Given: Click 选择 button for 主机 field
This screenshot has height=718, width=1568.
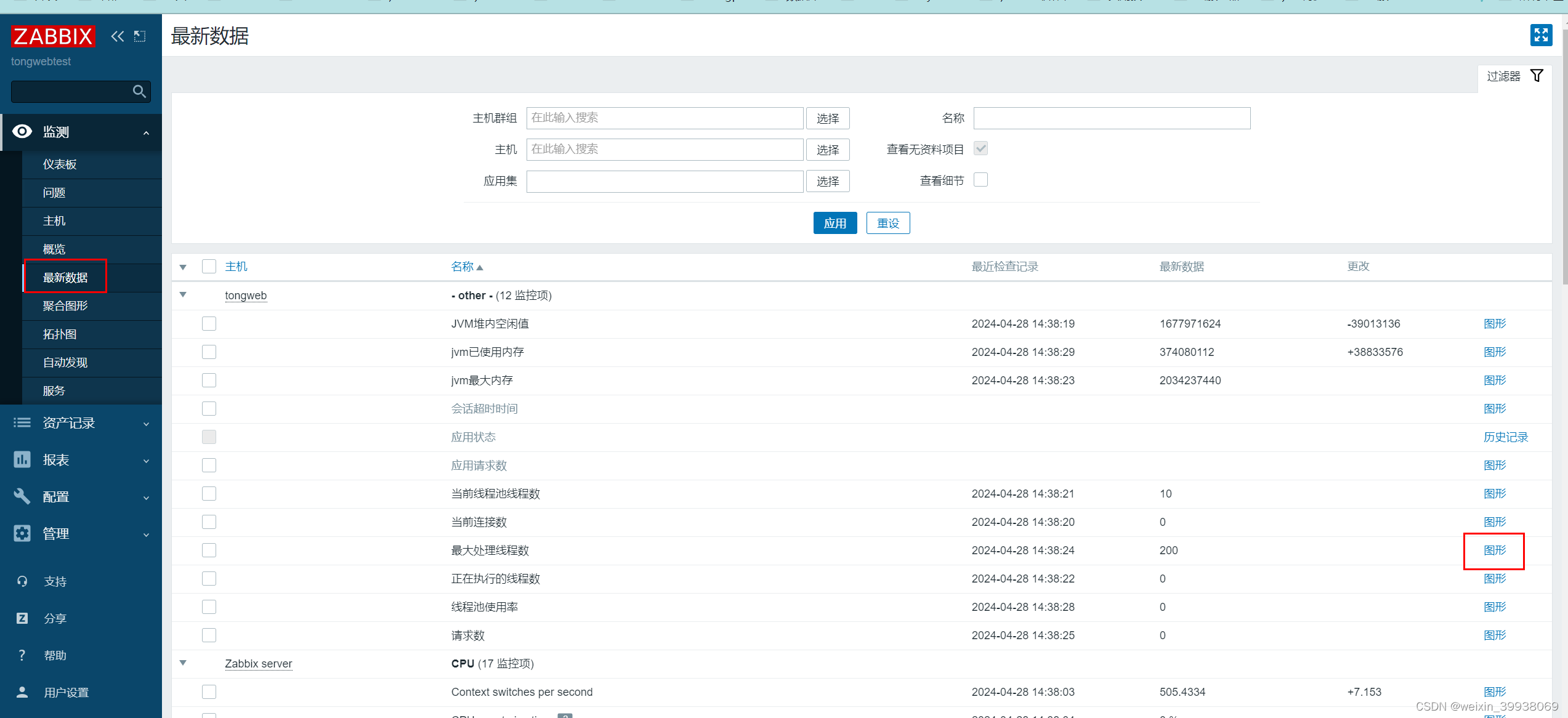Looking at the screenshot, I should click(828, 150).
